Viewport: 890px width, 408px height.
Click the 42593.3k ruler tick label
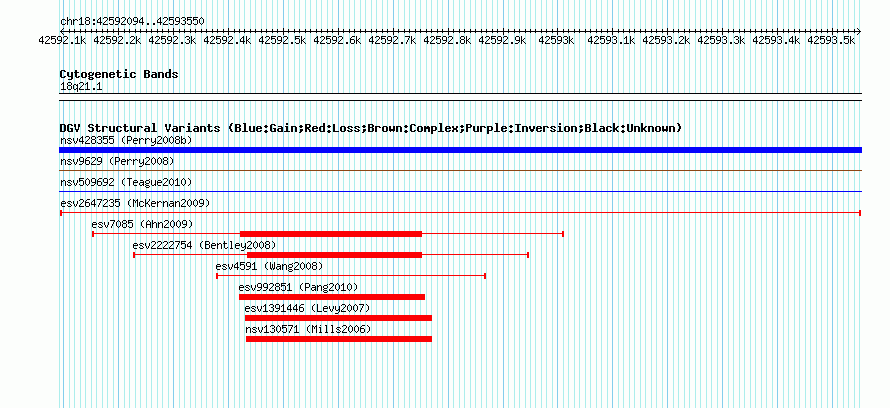click(721, 40)
